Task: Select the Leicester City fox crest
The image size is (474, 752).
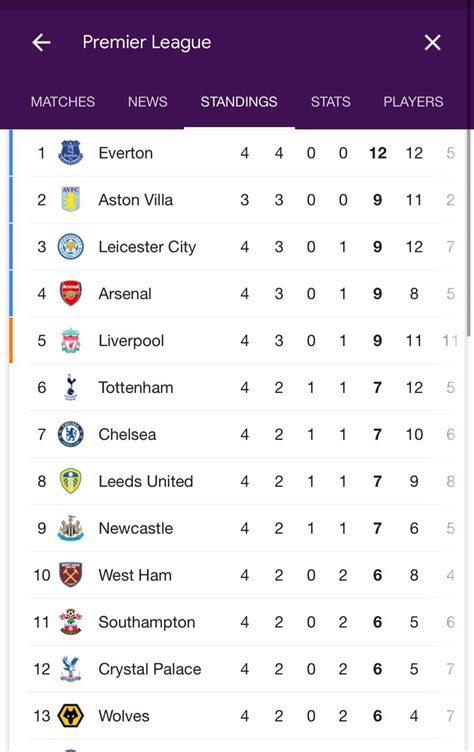Action: [71, 247]
